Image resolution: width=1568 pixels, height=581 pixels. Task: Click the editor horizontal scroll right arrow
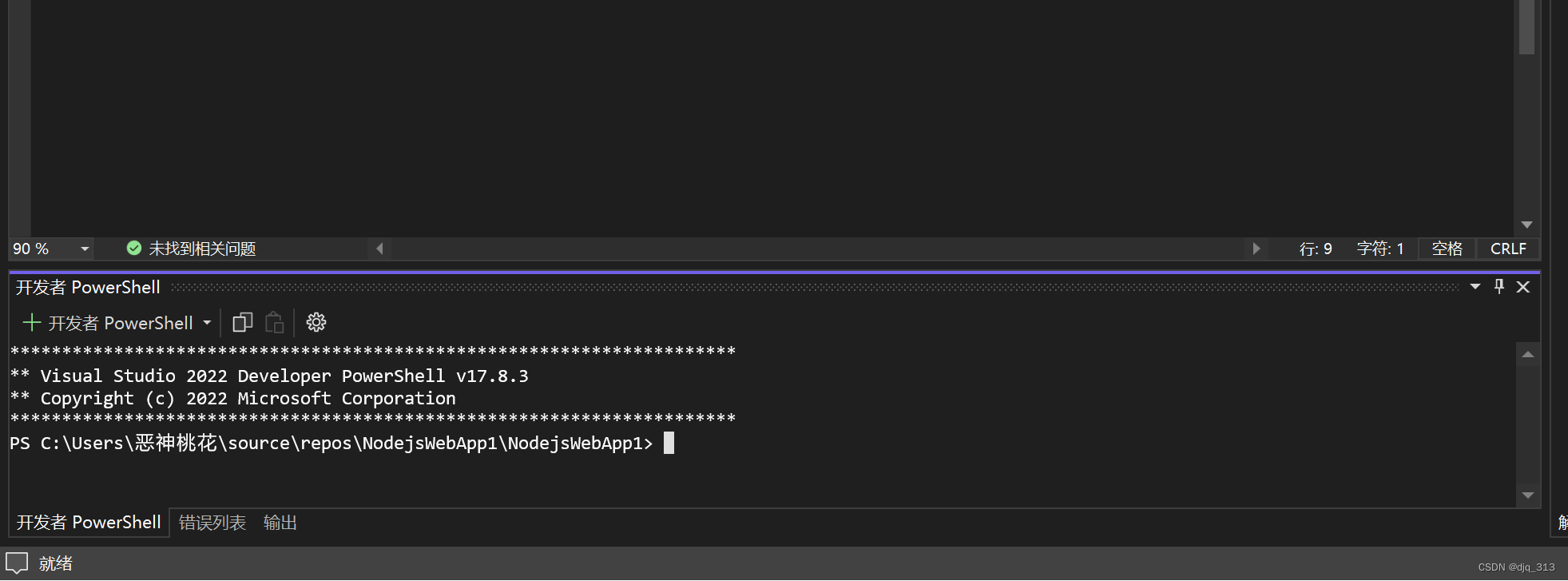pyautogui.click(x=1256, y=249)
